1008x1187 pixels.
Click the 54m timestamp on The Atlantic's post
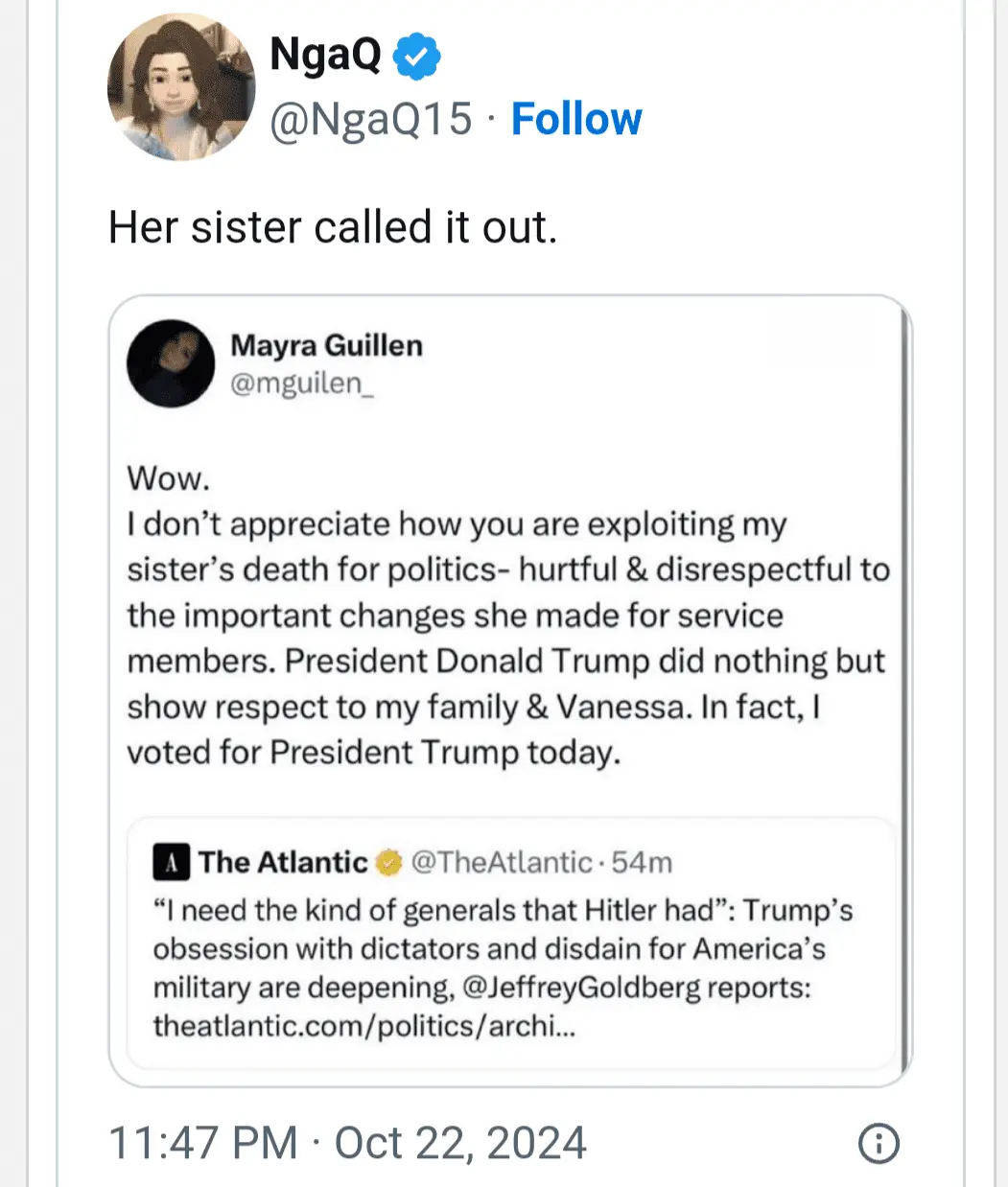click(x=642, y=863)
